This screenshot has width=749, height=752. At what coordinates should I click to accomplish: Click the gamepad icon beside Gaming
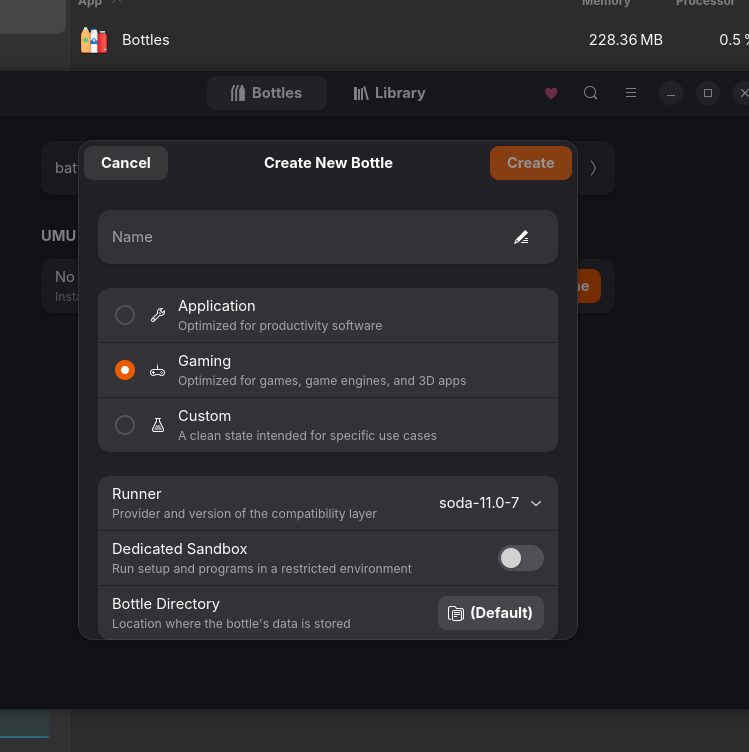(158, 370)
